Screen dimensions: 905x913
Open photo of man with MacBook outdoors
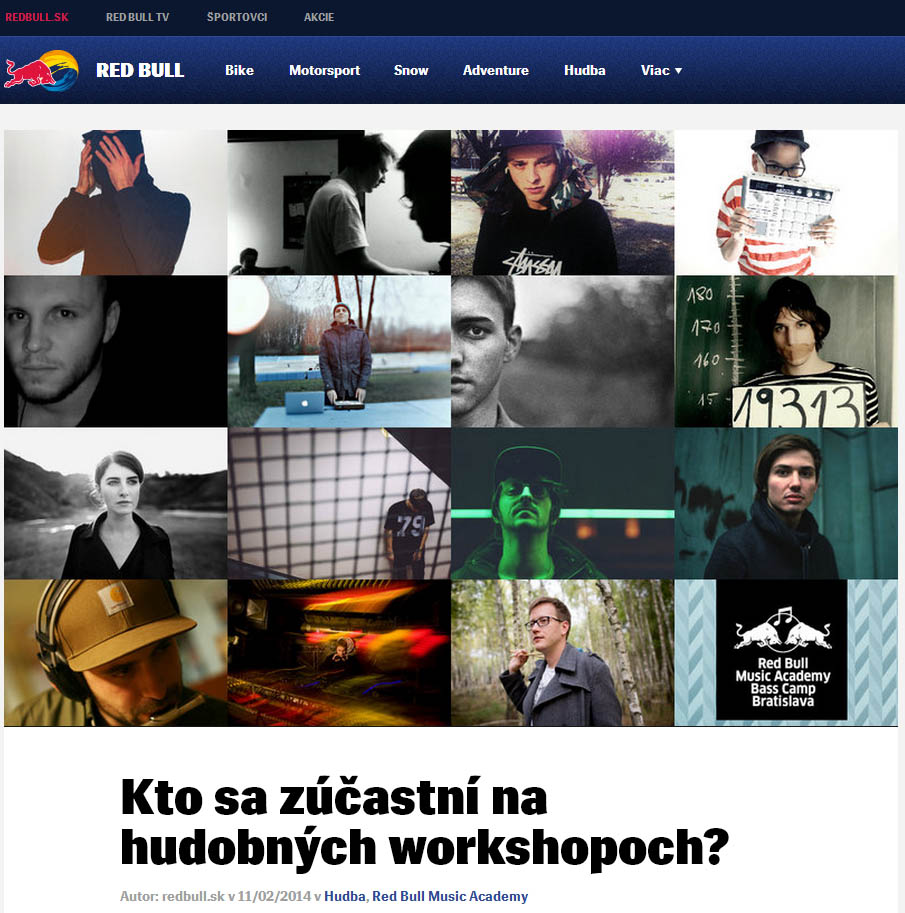coord(339,352)
